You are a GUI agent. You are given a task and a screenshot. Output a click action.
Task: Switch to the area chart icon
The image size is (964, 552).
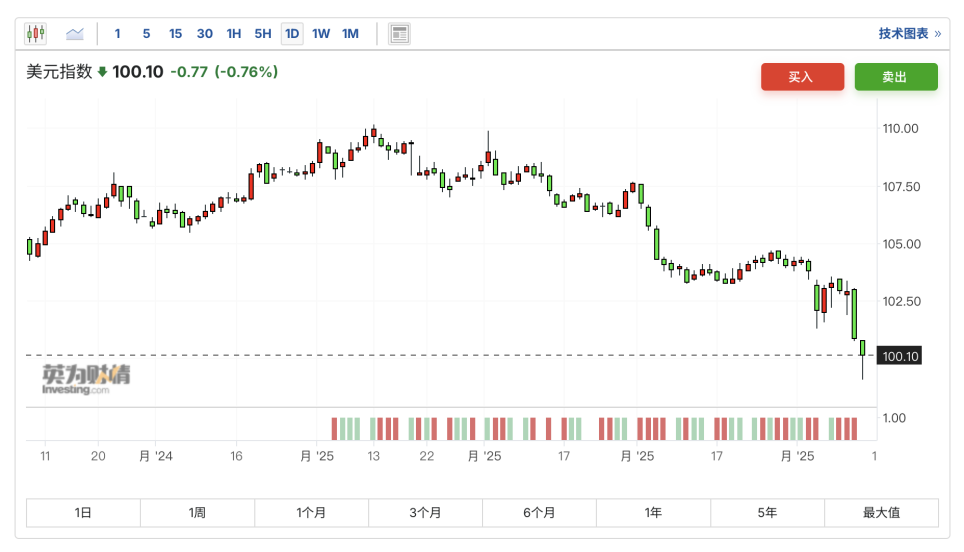pos(75,34)
